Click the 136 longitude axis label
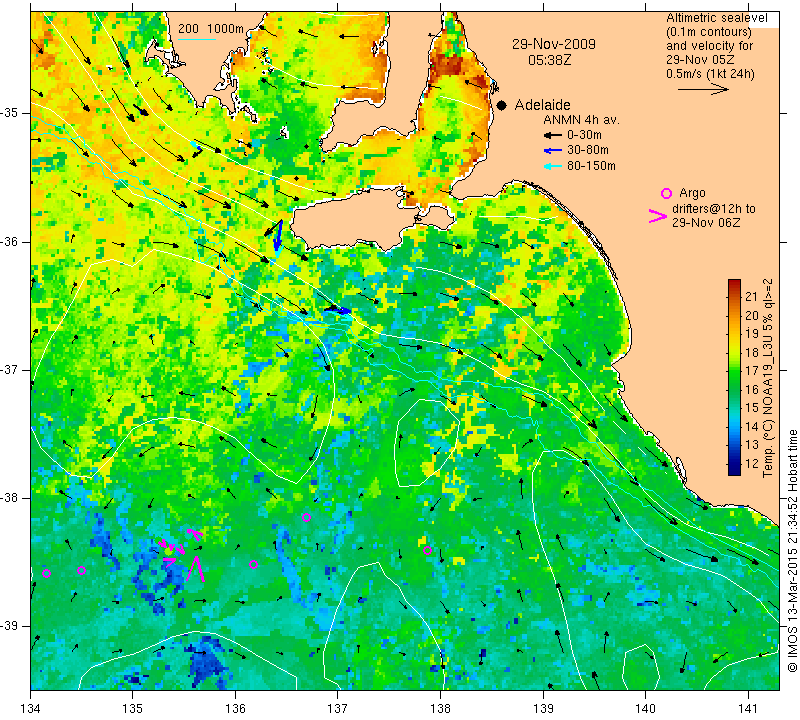Viewport: 800px width, 720px height. pos(235,709)
